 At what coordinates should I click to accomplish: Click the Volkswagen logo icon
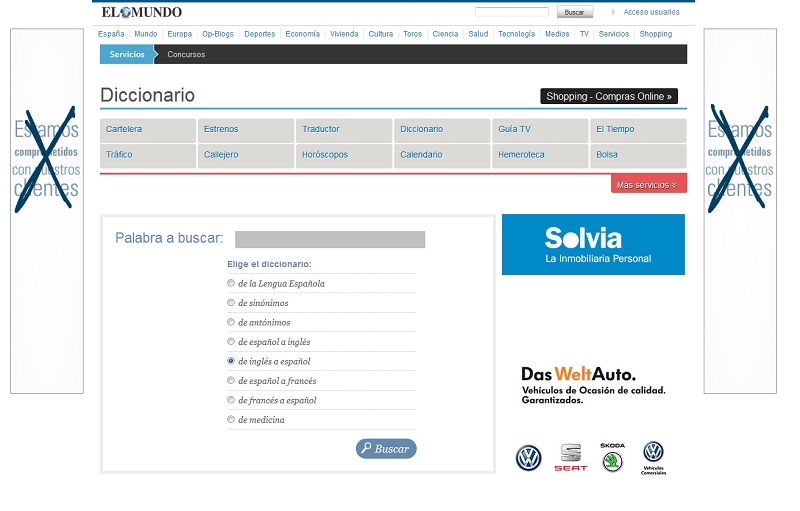point(528,458)
